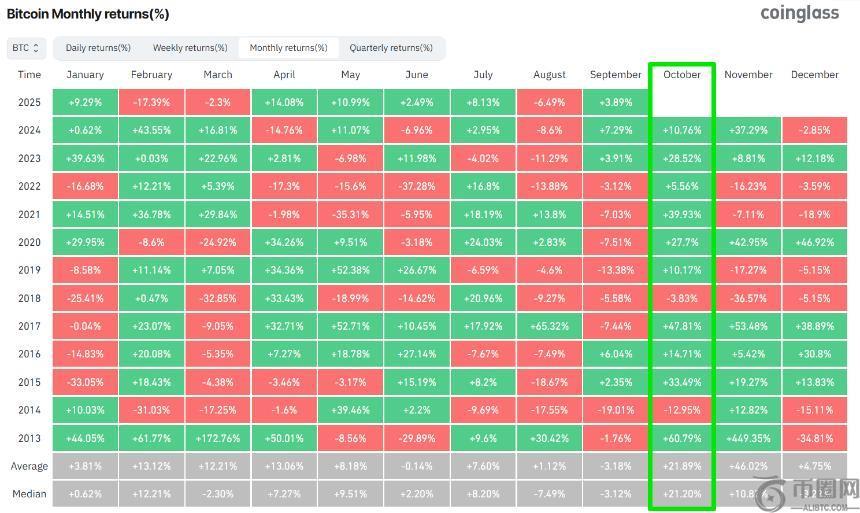Click the Time column header
Screen dimensions: 860x513
(x=30, y=75)
